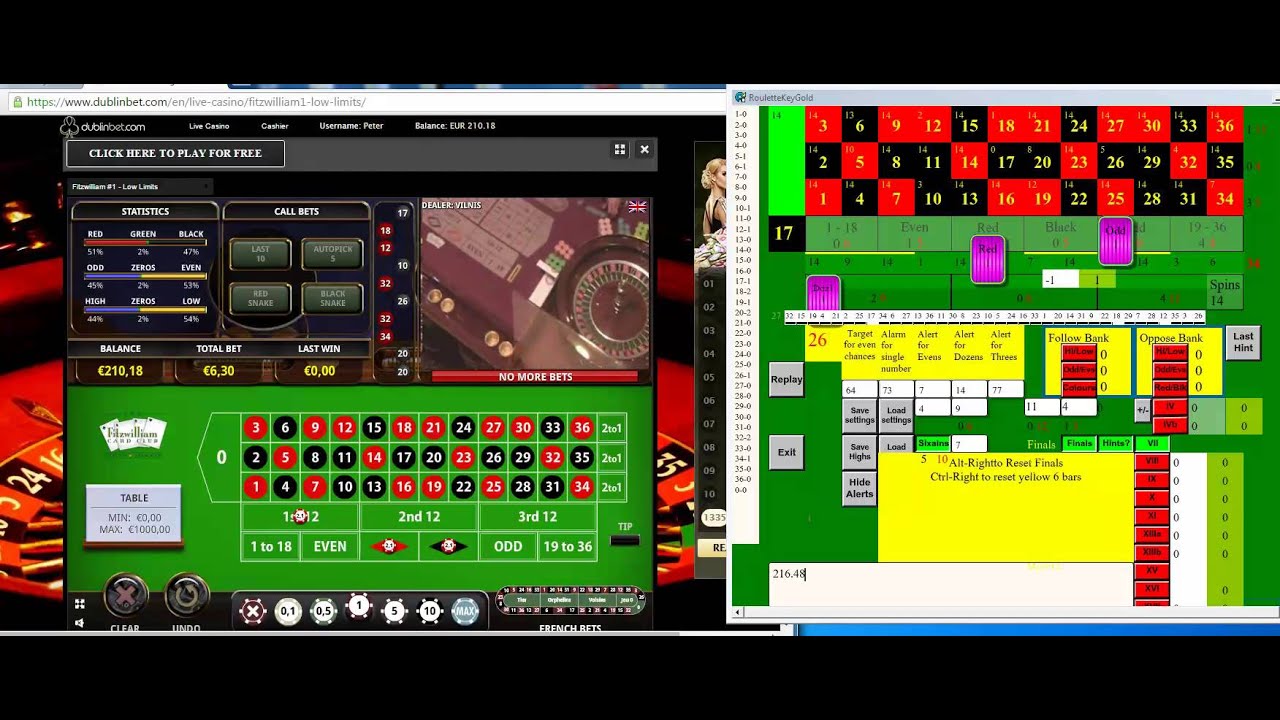This screenshot has height=720, width=1280.
Task: Bet on ODD on Dublinbet table
Action: coord(508,546)
